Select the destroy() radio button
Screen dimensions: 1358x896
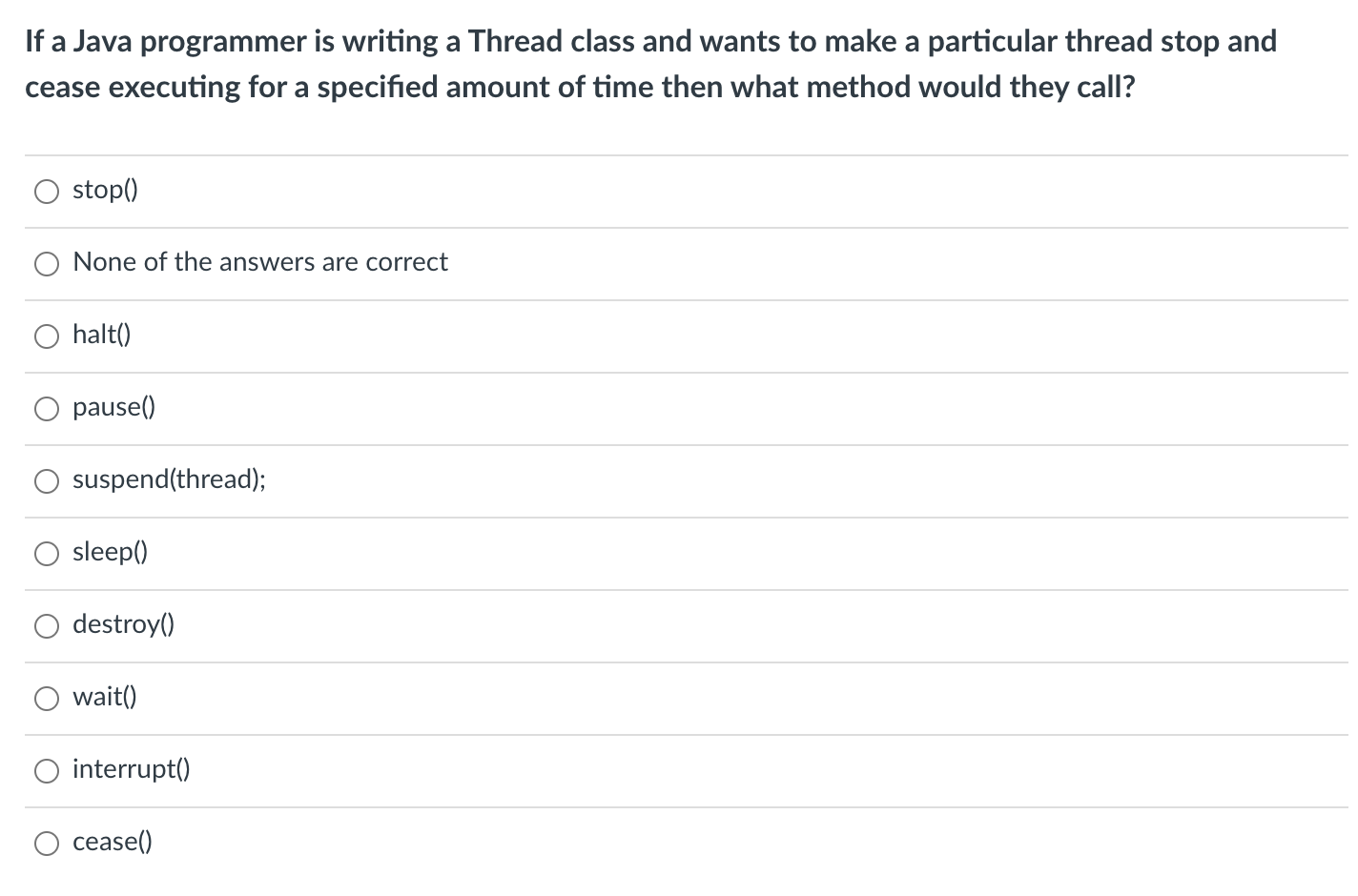click(45, 625)
